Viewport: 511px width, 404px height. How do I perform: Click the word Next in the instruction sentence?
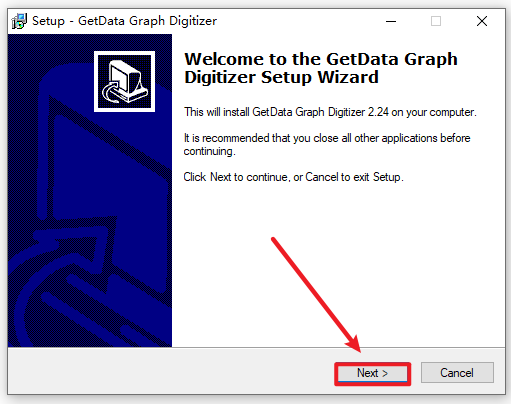click(x=220, y=177)
